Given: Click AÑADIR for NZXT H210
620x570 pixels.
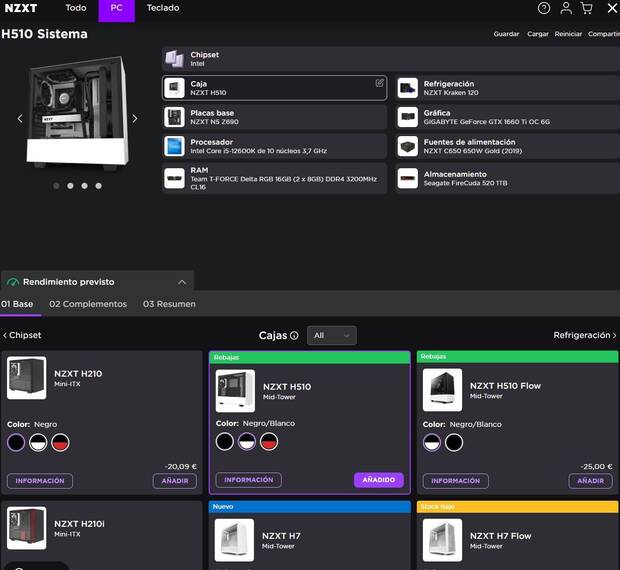Looking at the screenshot, I should click(x=175, y=481).
